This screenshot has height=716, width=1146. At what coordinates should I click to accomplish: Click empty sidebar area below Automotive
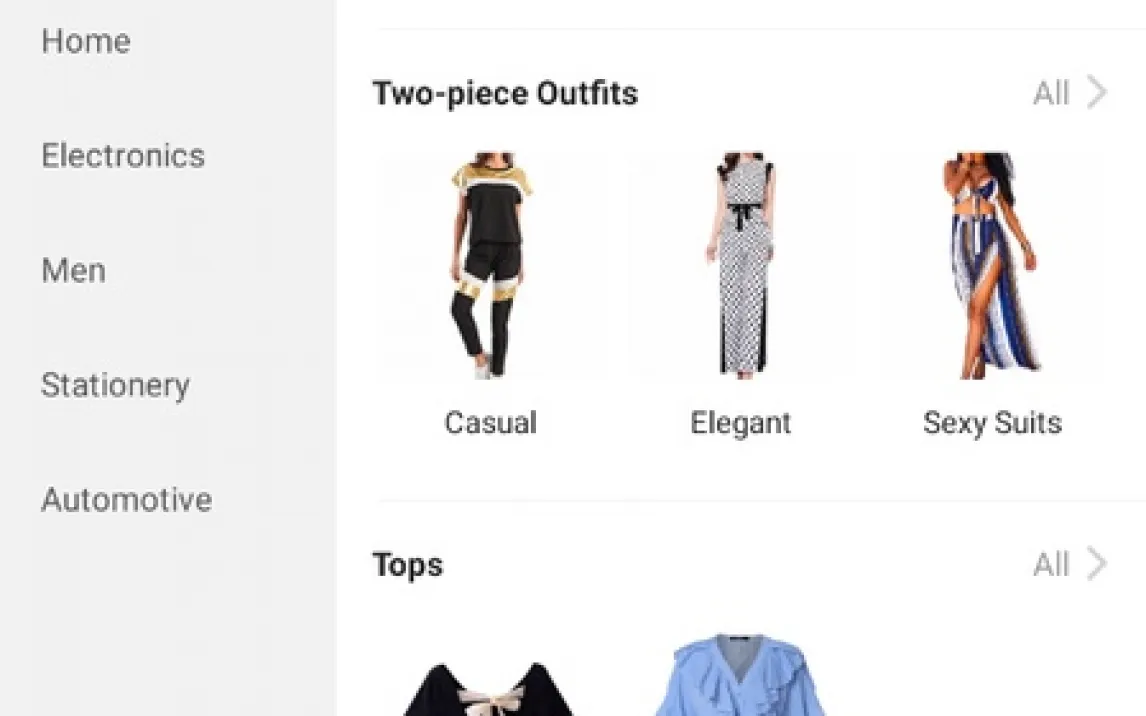pos(168,621)
